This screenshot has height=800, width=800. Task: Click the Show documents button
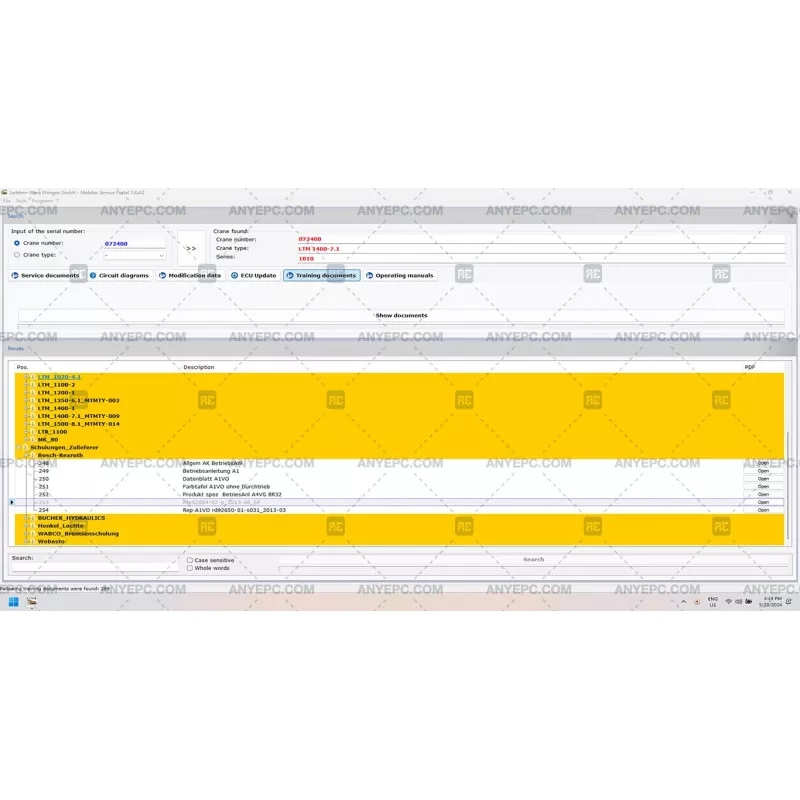click(401, 315)
